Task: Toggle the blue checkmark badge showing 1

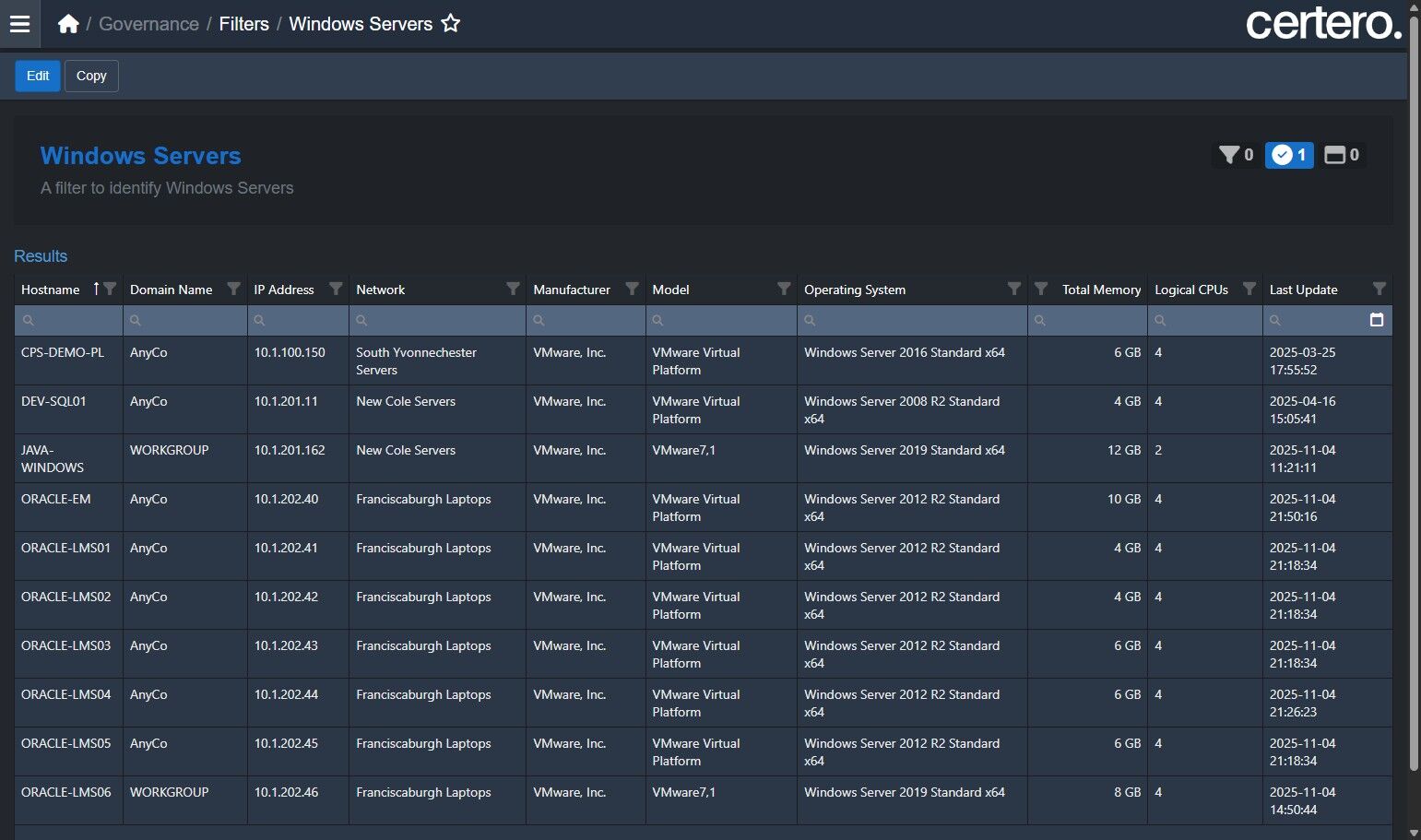Action: tap(1288, 155)
